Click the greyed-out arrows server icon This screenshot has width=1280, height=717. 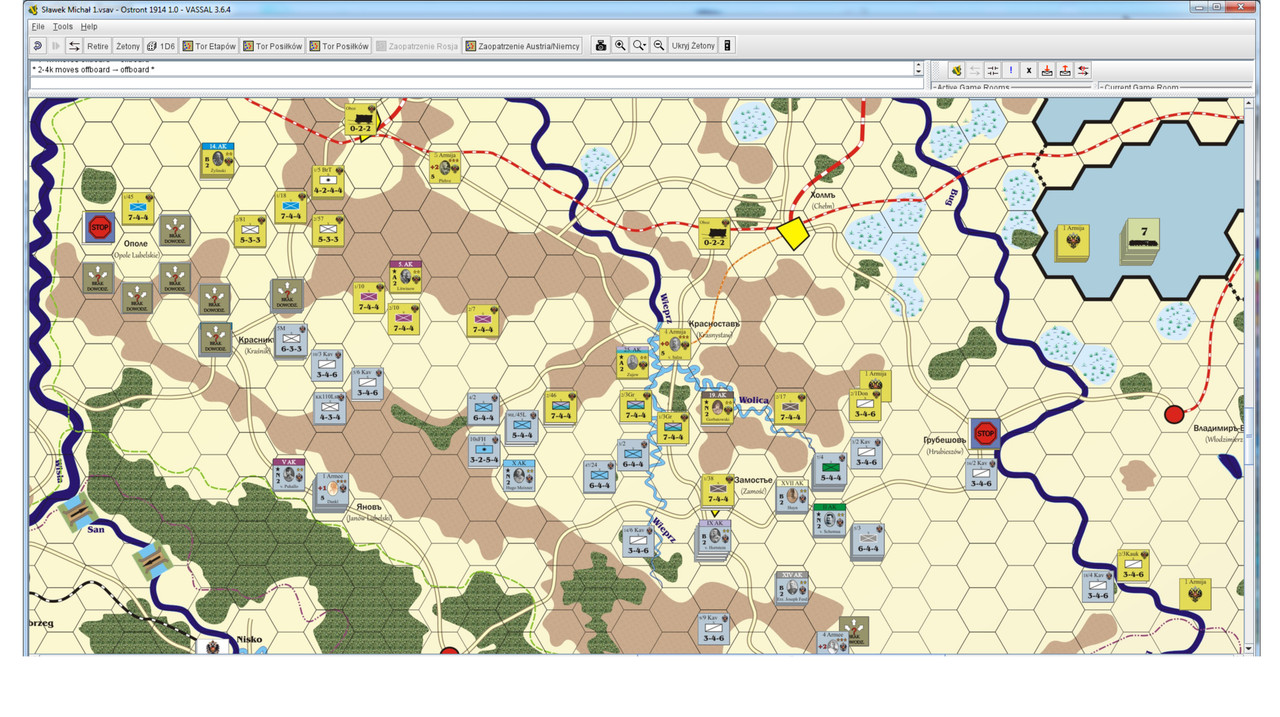(975, 70)
